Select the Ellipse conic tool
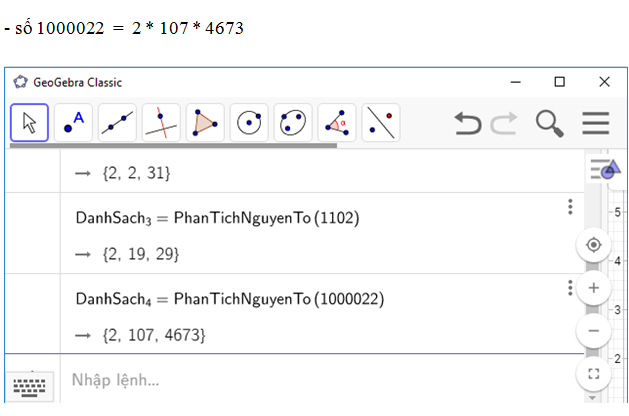The width and height of the screenshot is (629, 416). pyautogui.click(x=293, y=123)
